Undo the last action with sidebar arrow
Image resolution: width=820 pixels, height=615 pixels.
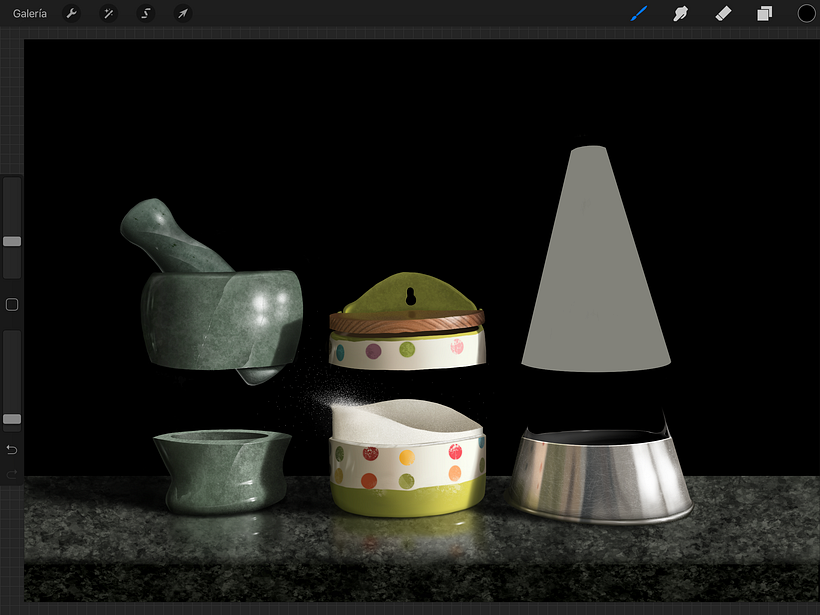coord(12,449)
